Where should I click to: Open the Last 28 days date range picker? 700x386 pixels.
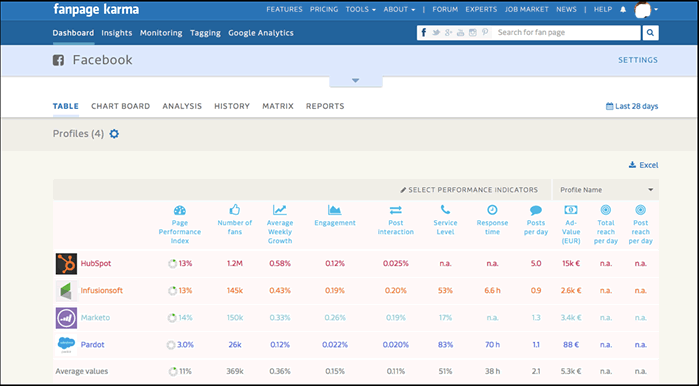pos(632,106)
